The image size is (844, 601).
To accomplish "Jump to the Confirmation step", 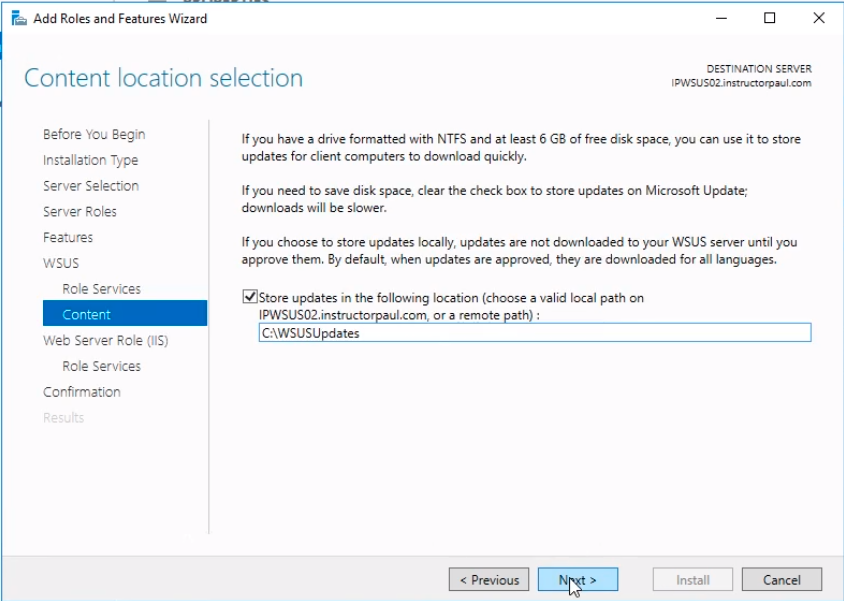I will pyautogui.click(x=82, y=392).
